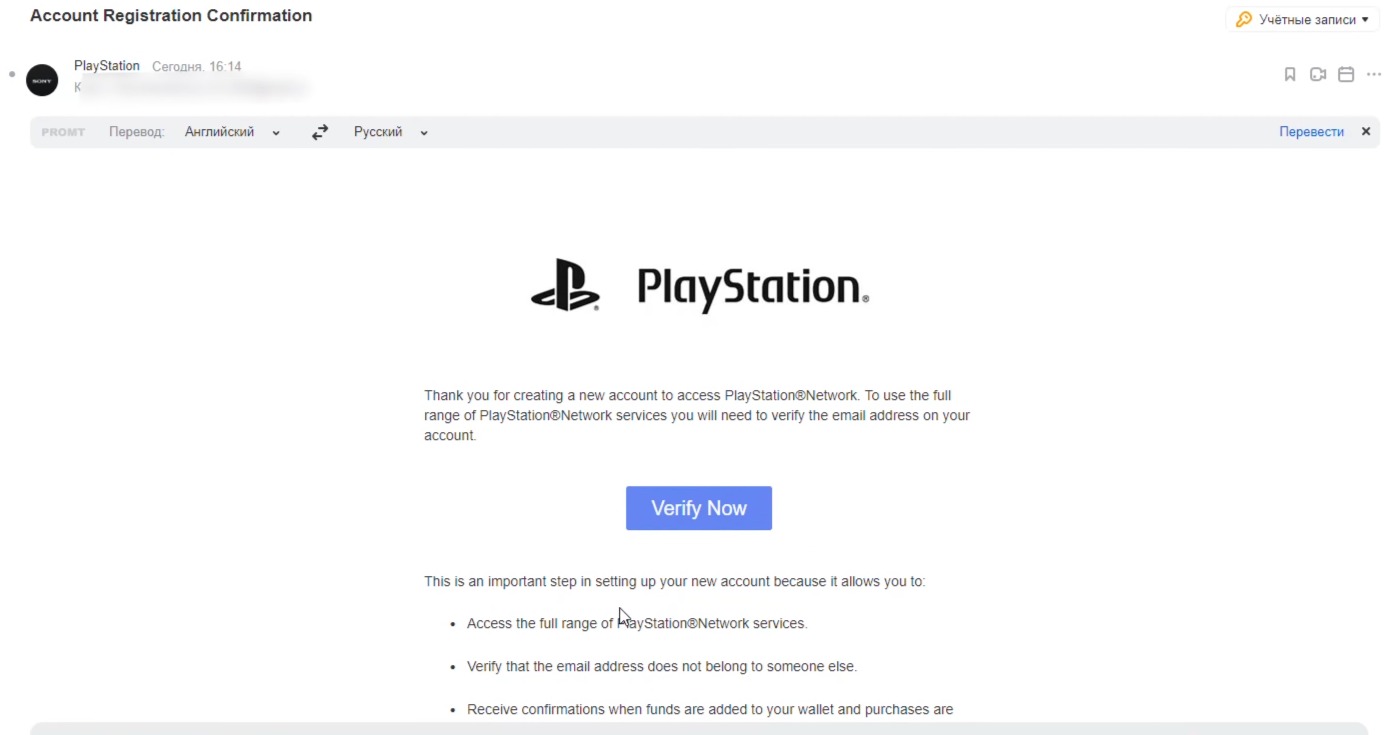Click the PlayStation sender name
This screenshot has height=735, width=1385.
tap(107, 66)
